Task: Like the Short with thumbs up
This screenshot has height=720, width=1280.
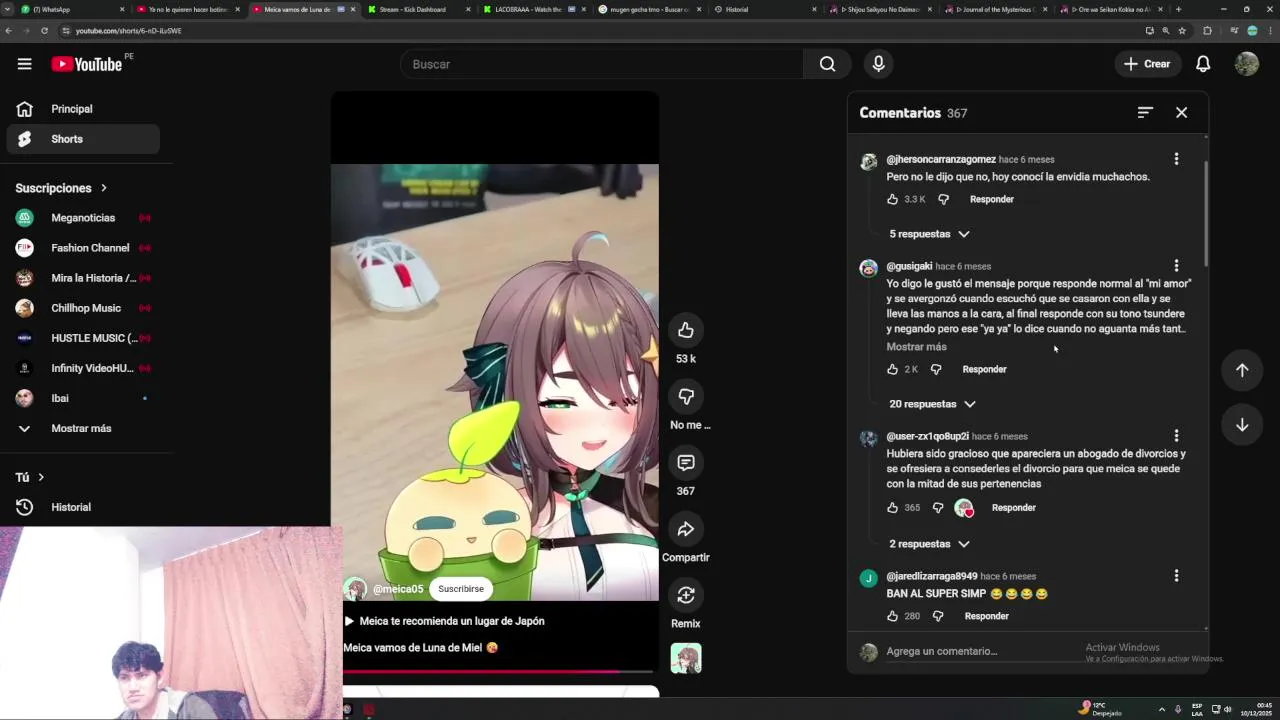Action: click(686, 331)
